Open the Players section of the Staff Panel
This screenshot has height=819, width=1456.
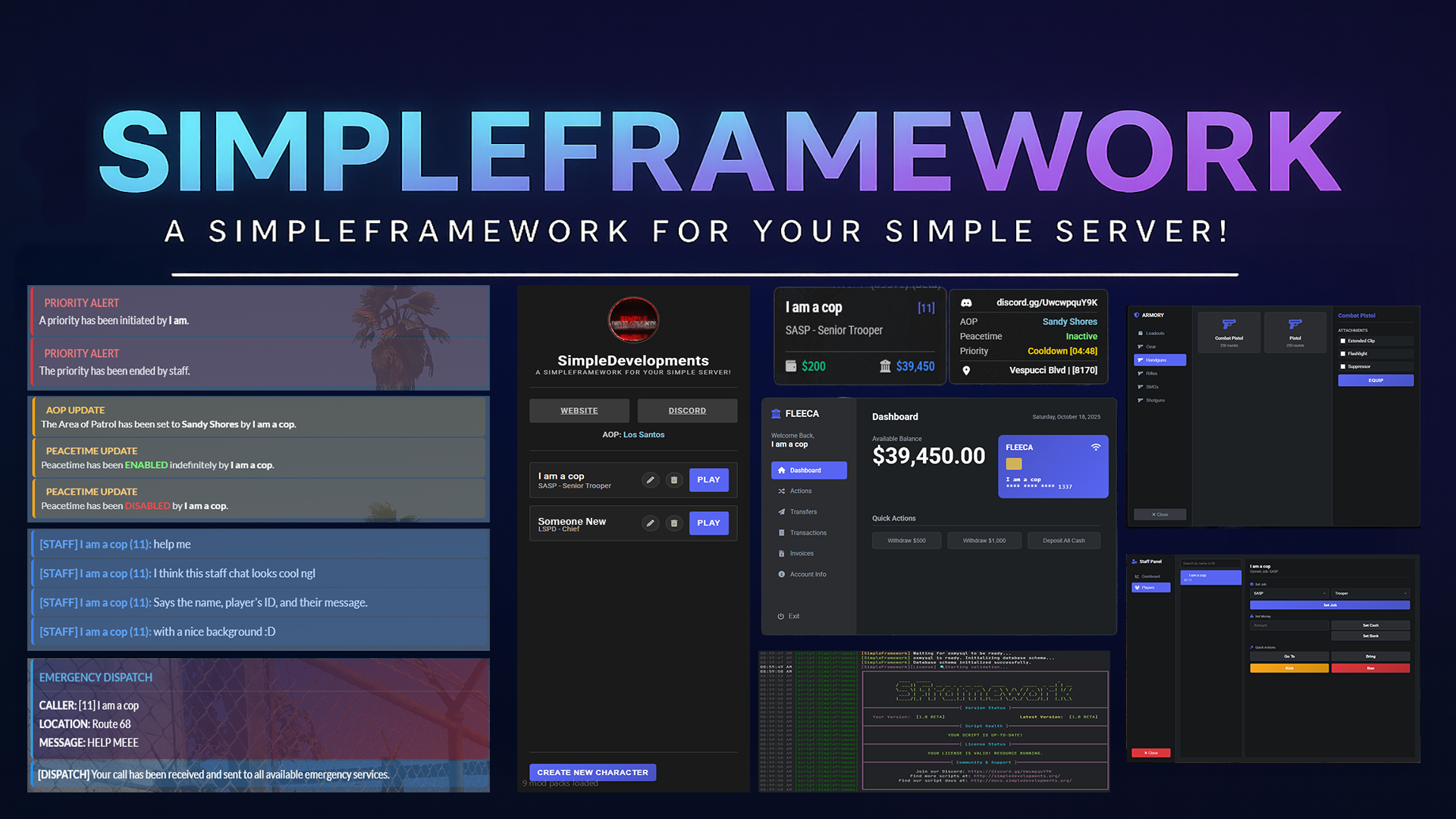click(x=1151, y=587)
